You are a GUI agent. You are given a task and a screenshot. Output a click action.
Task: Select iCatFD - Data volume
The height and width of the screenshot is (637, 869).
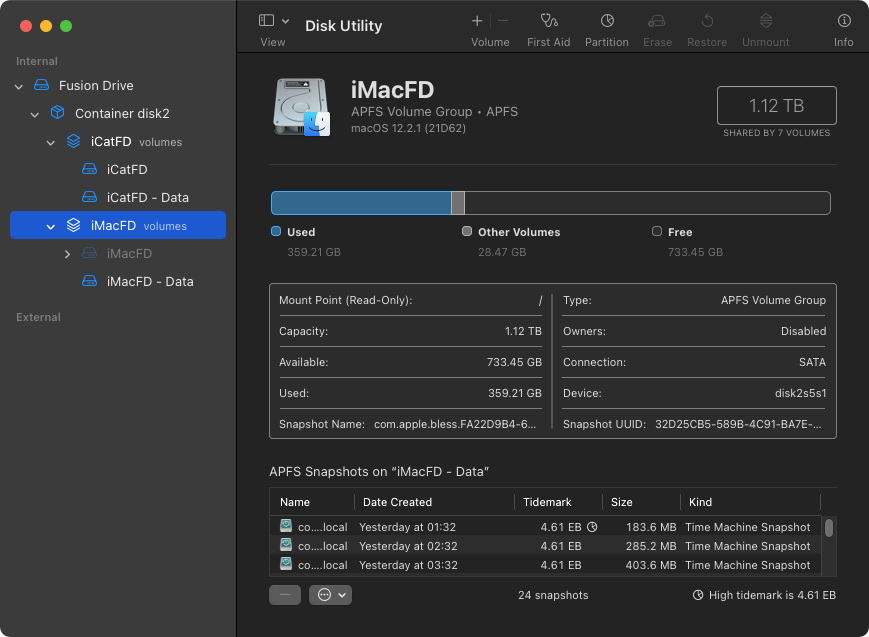[x=147, y=197]
